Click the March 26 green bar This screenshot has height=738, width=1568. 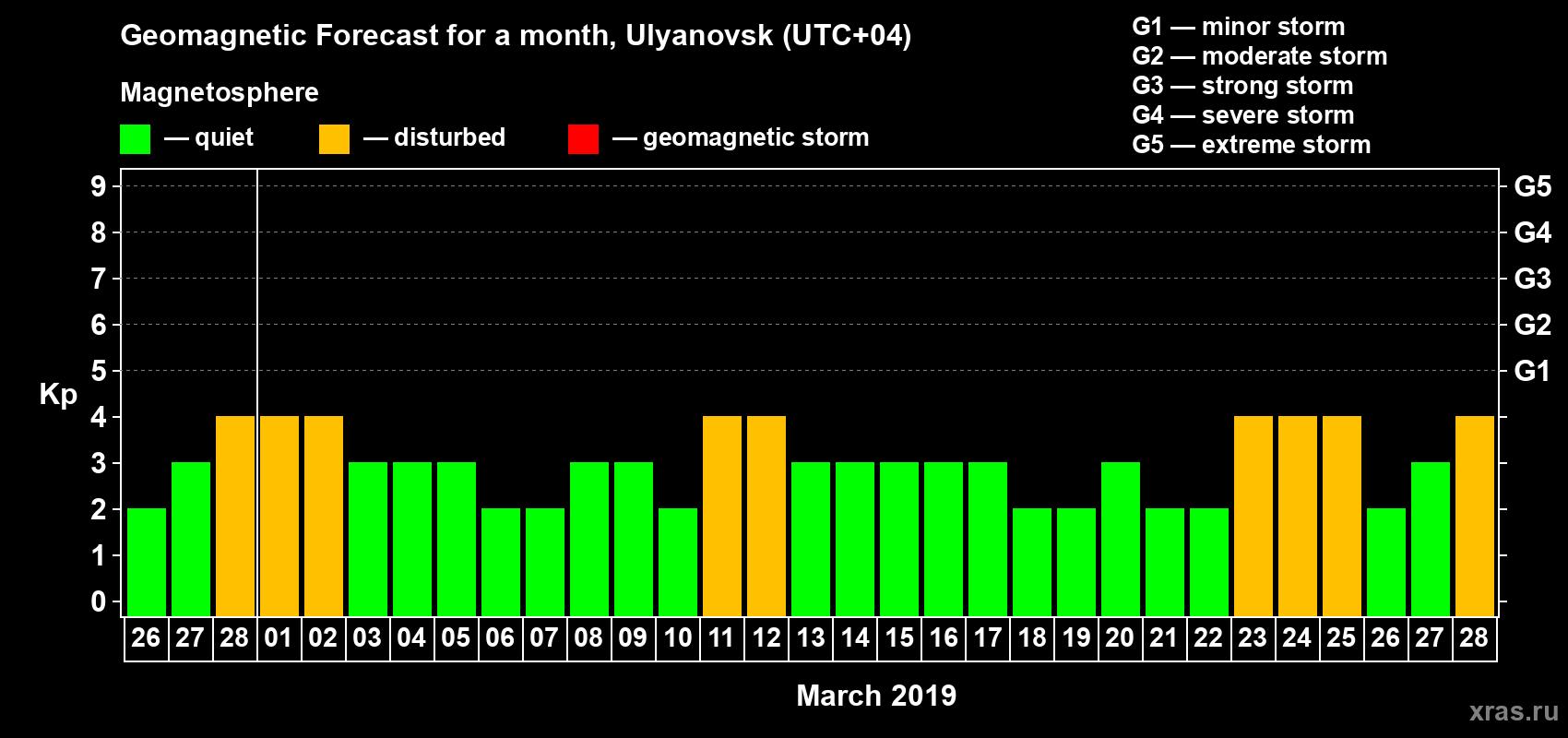1386,562
